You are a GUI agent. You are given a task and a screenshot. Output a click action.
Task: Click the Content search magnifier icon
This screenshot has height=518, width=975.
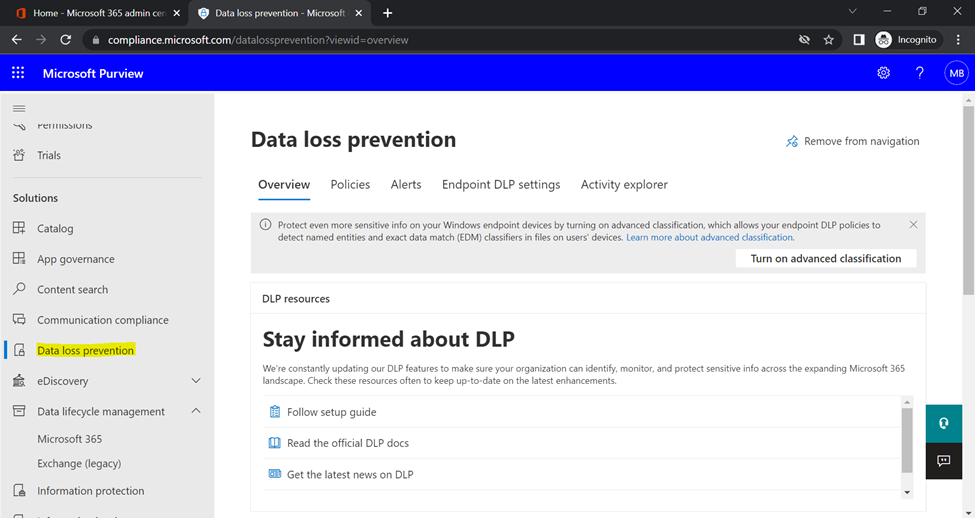coord(19,289)
